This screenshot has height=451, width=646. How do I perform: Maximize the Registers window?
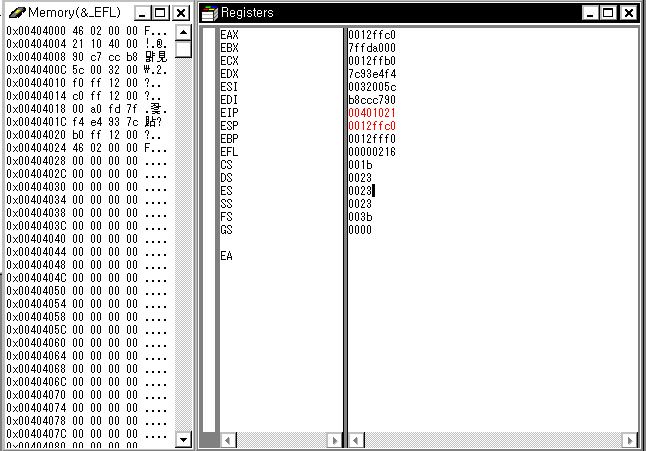tap(608, 13)
